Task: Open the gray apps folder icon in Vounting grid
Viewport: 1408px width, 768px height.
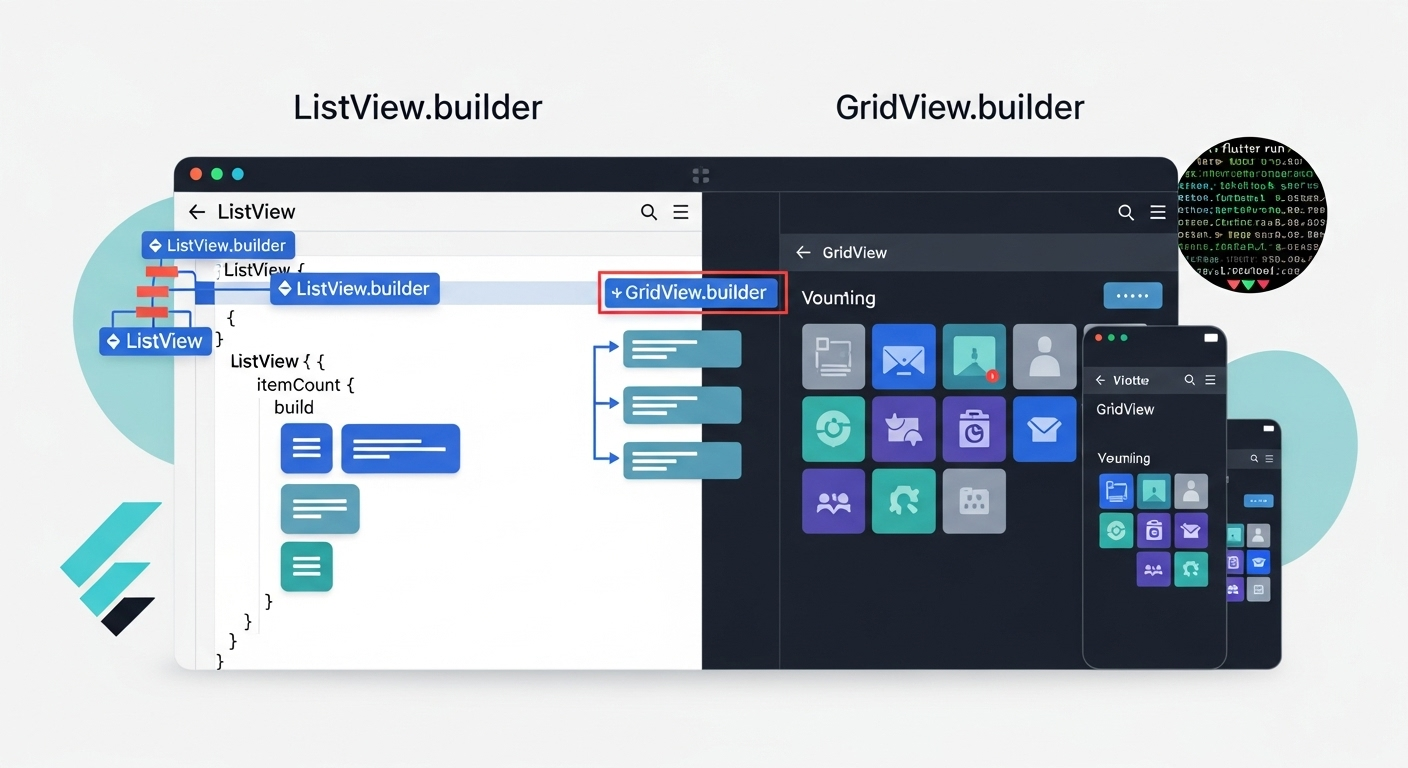Action: tap(974, 501)
